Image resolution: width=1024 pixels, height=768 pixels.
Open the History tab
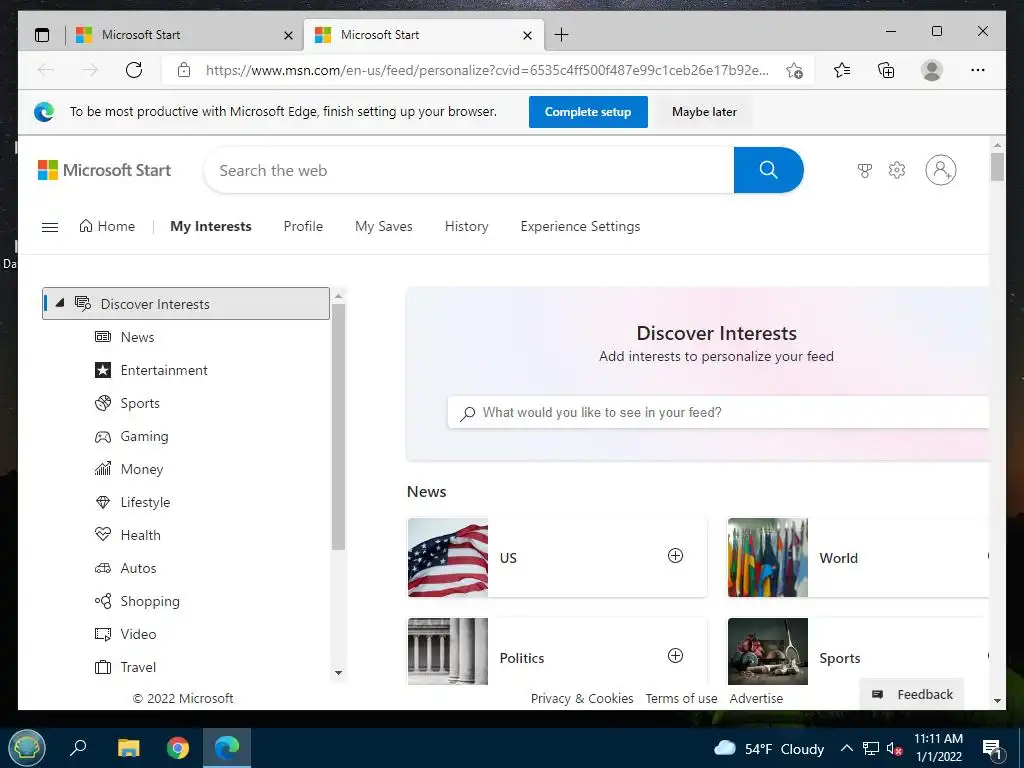click(466, 226)
